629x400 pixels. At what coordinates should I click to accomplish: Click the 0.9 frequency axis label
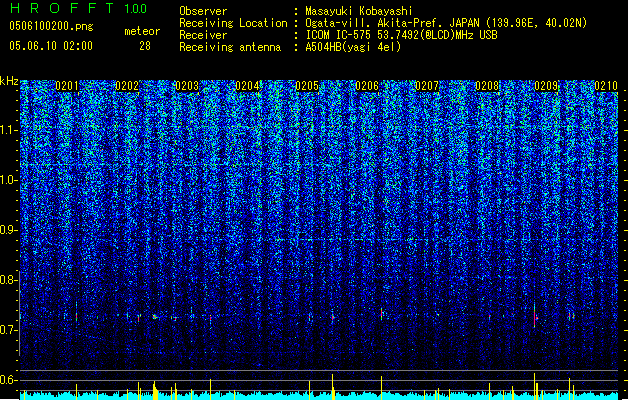tap(8, 230)
